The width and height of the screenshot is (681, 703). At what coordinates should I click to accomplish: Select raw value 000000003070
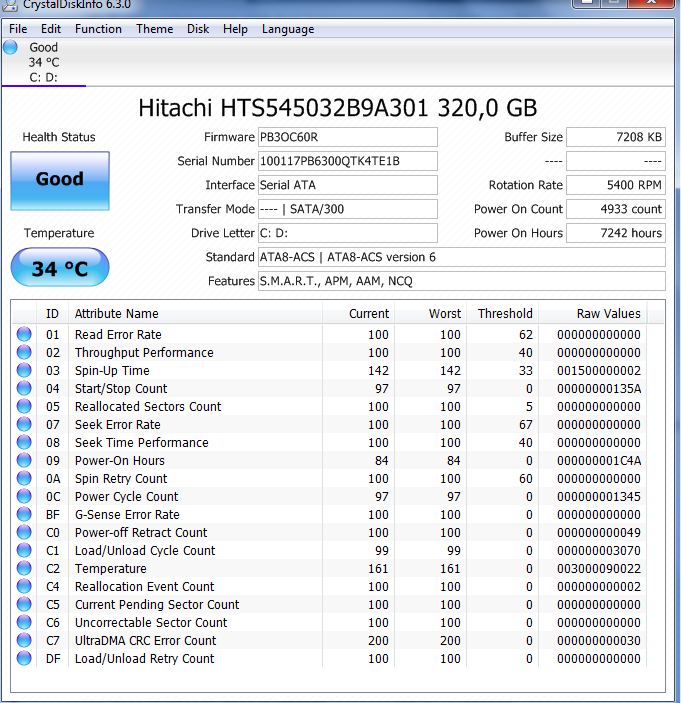tap(599, 551)
